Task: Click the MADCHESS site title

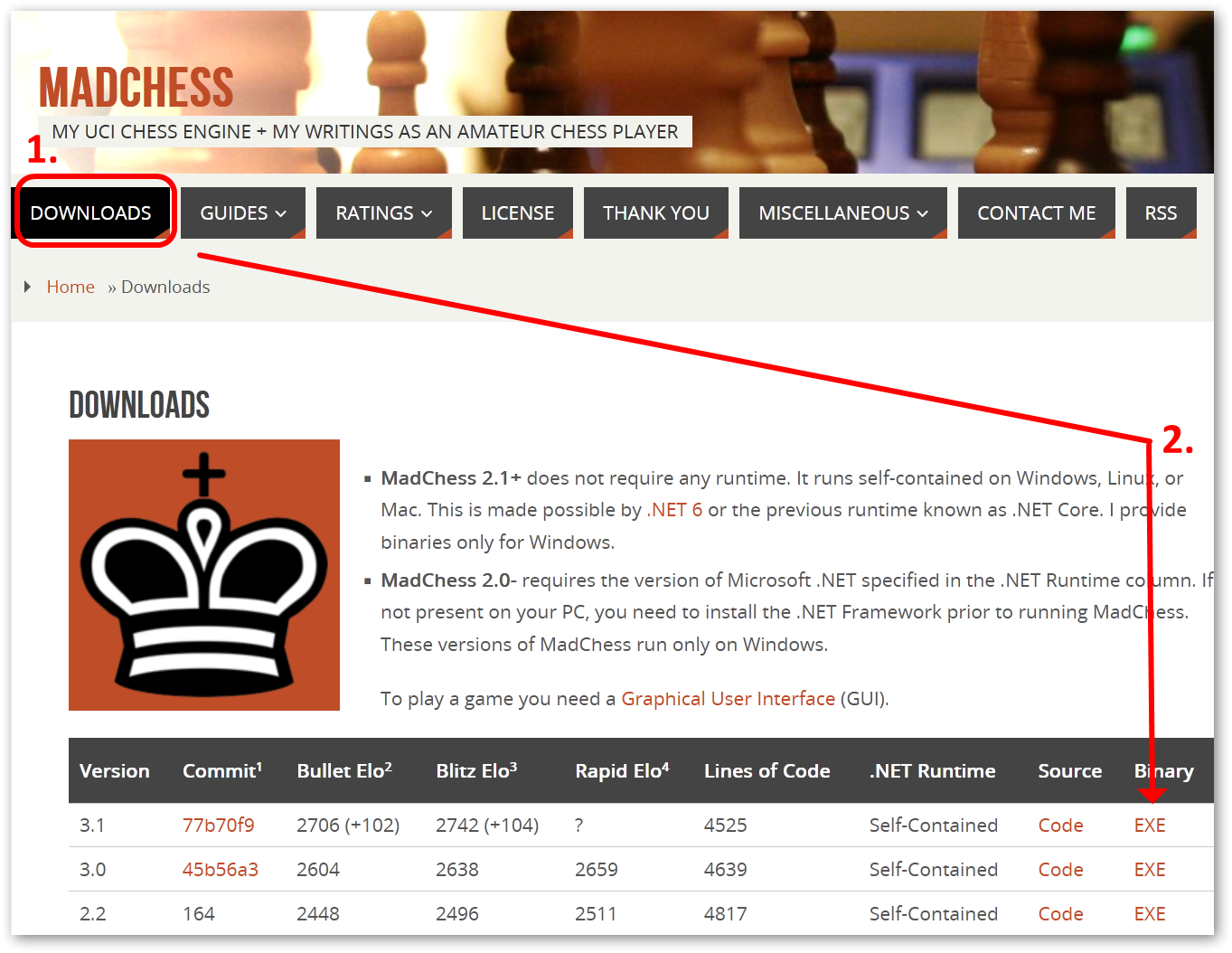Action: tap(136, 88)
